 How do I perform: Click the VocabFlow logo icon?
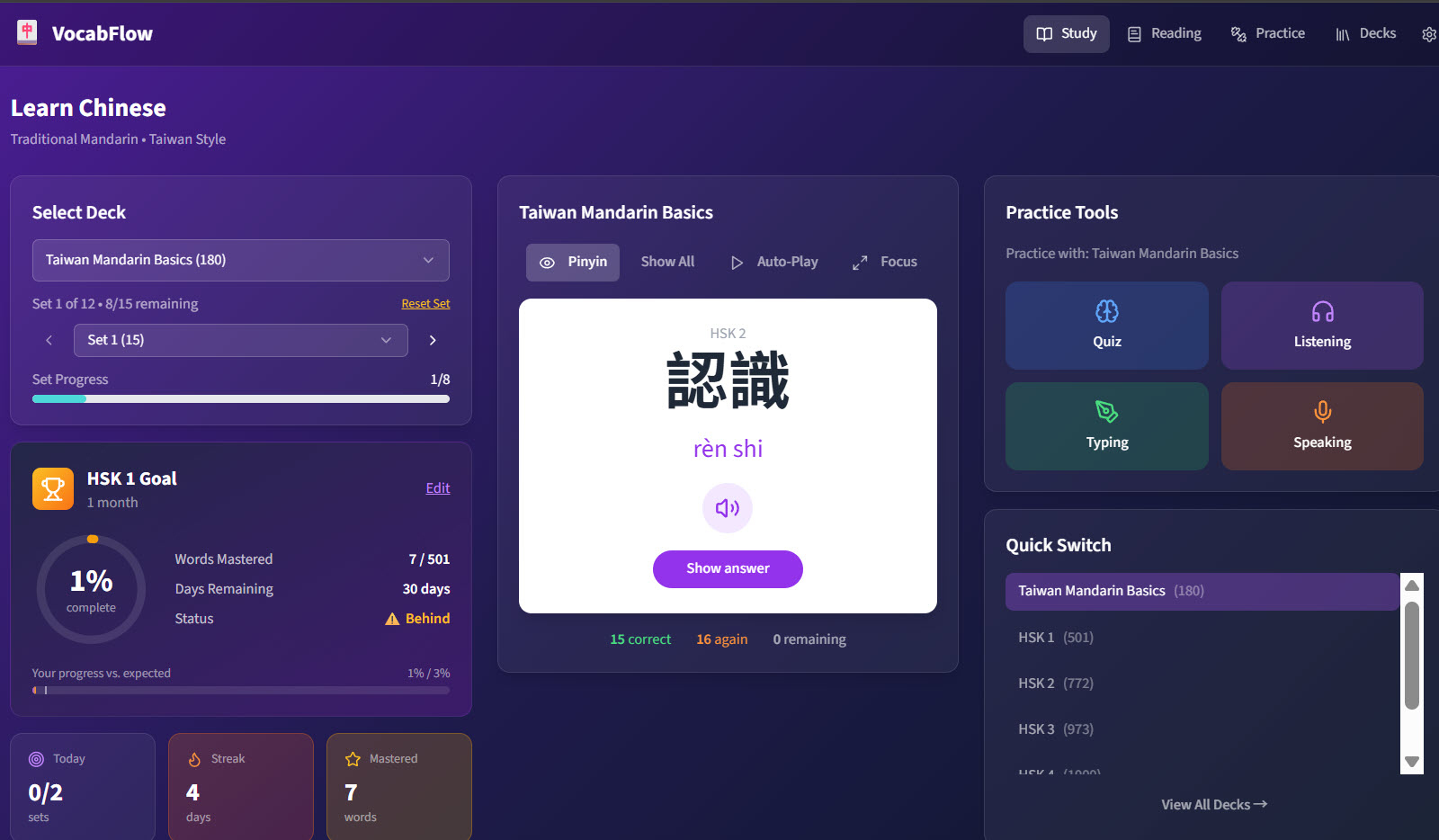pos(27,31)
